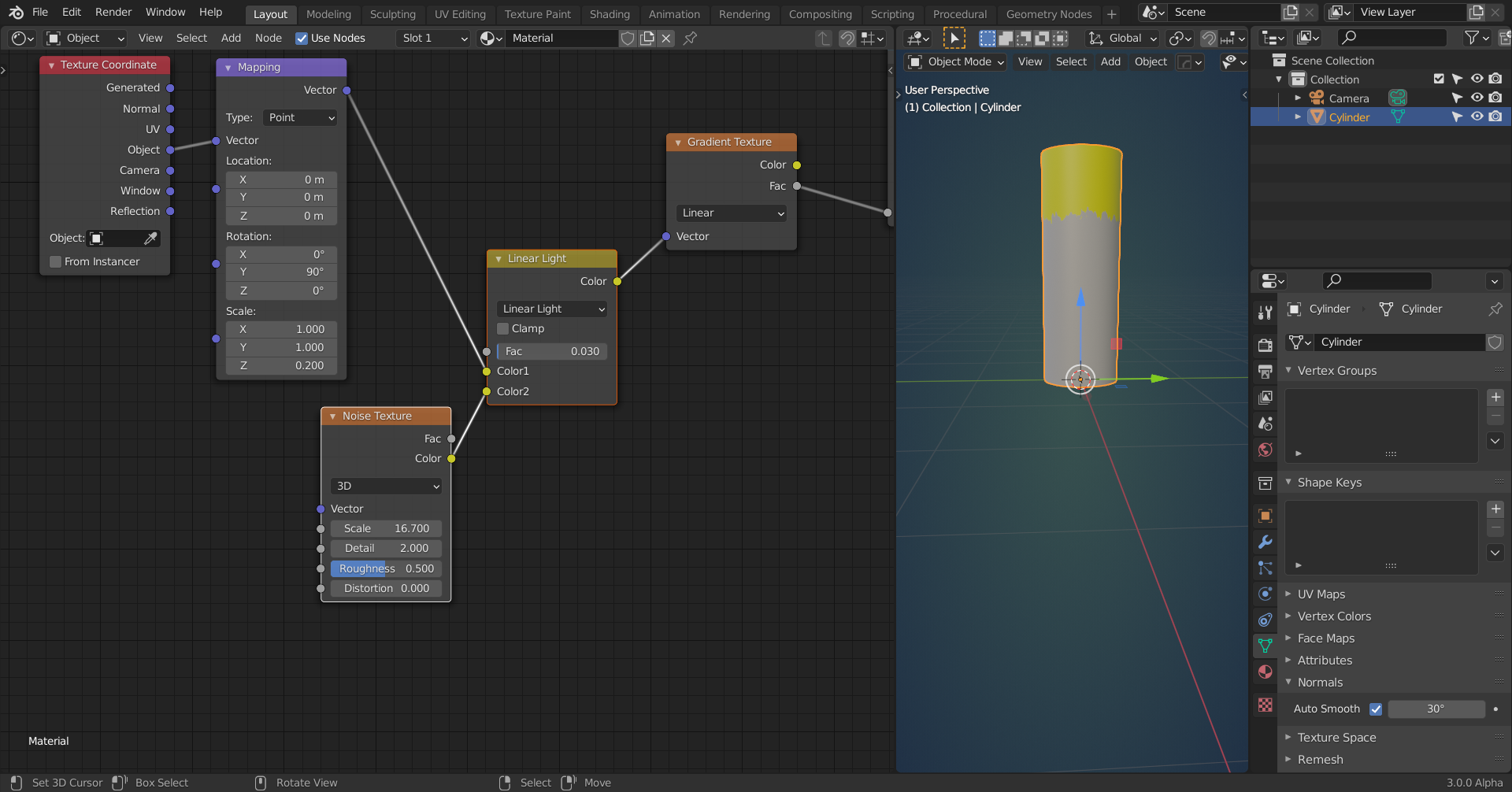The width and height of the screenshot is (1512, 792).
Task: Open Object properties tab
Action: [x=1266, y=516]
